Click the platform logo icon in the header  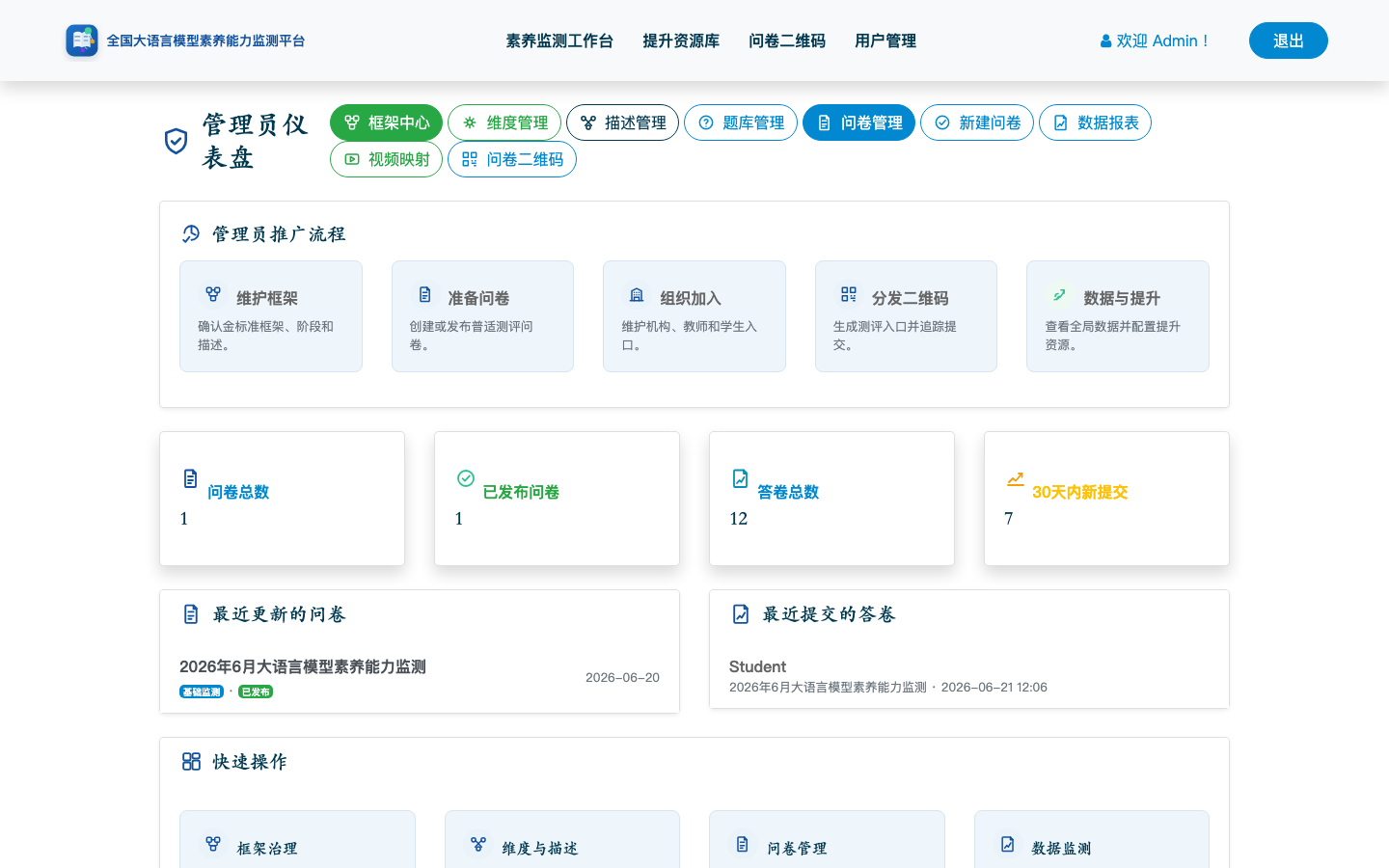click(82, 41)
